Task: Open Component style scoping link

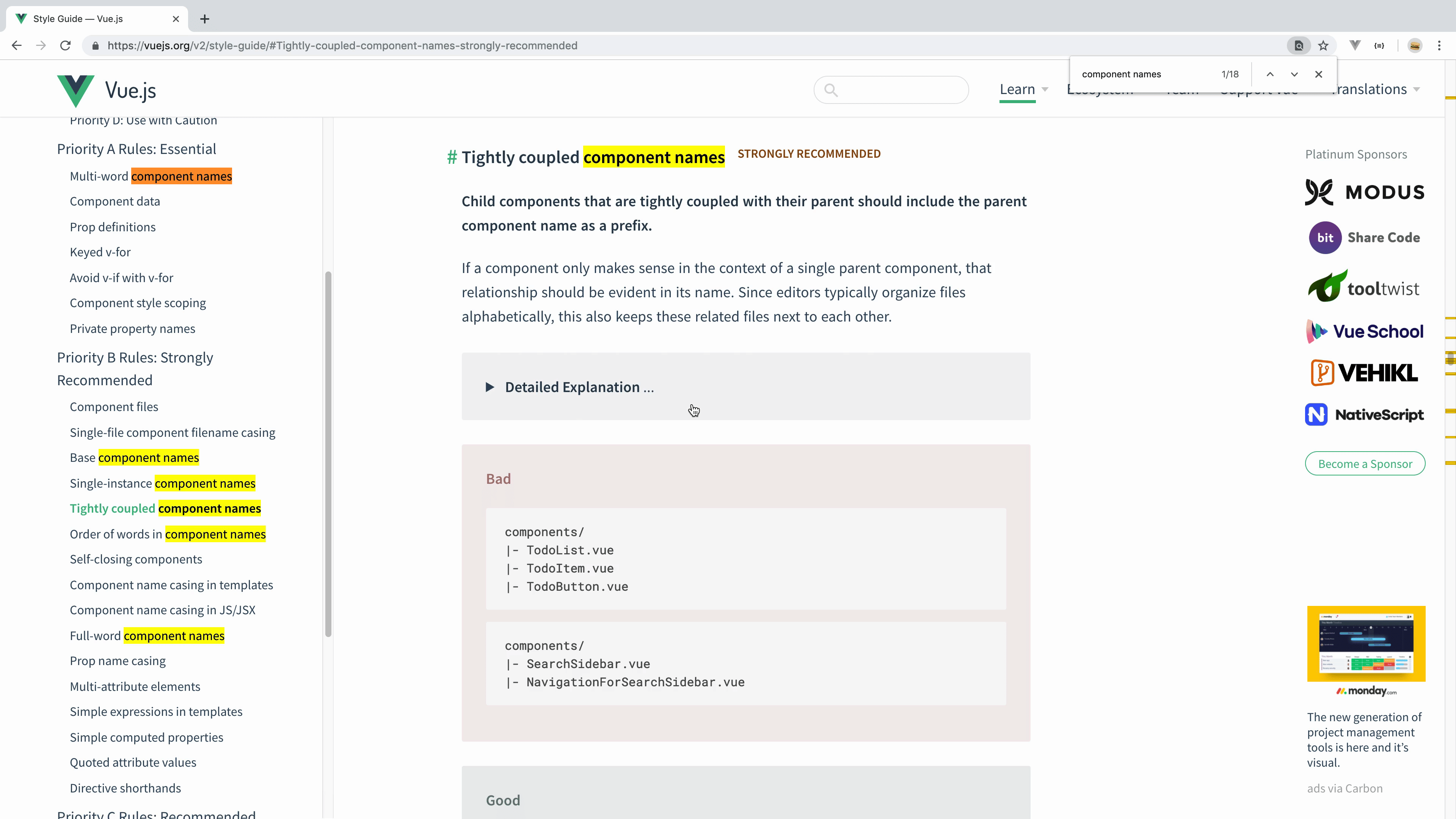Action: click(138, 303)
